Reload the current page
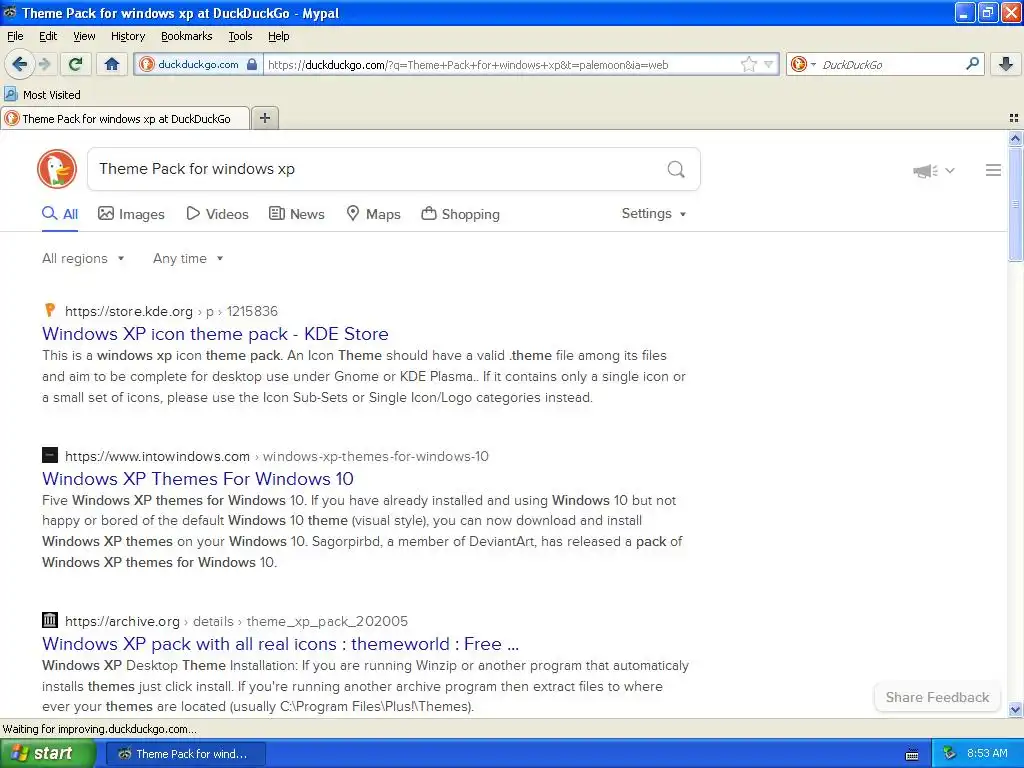The image size is (1024, 768). (76, 64)
